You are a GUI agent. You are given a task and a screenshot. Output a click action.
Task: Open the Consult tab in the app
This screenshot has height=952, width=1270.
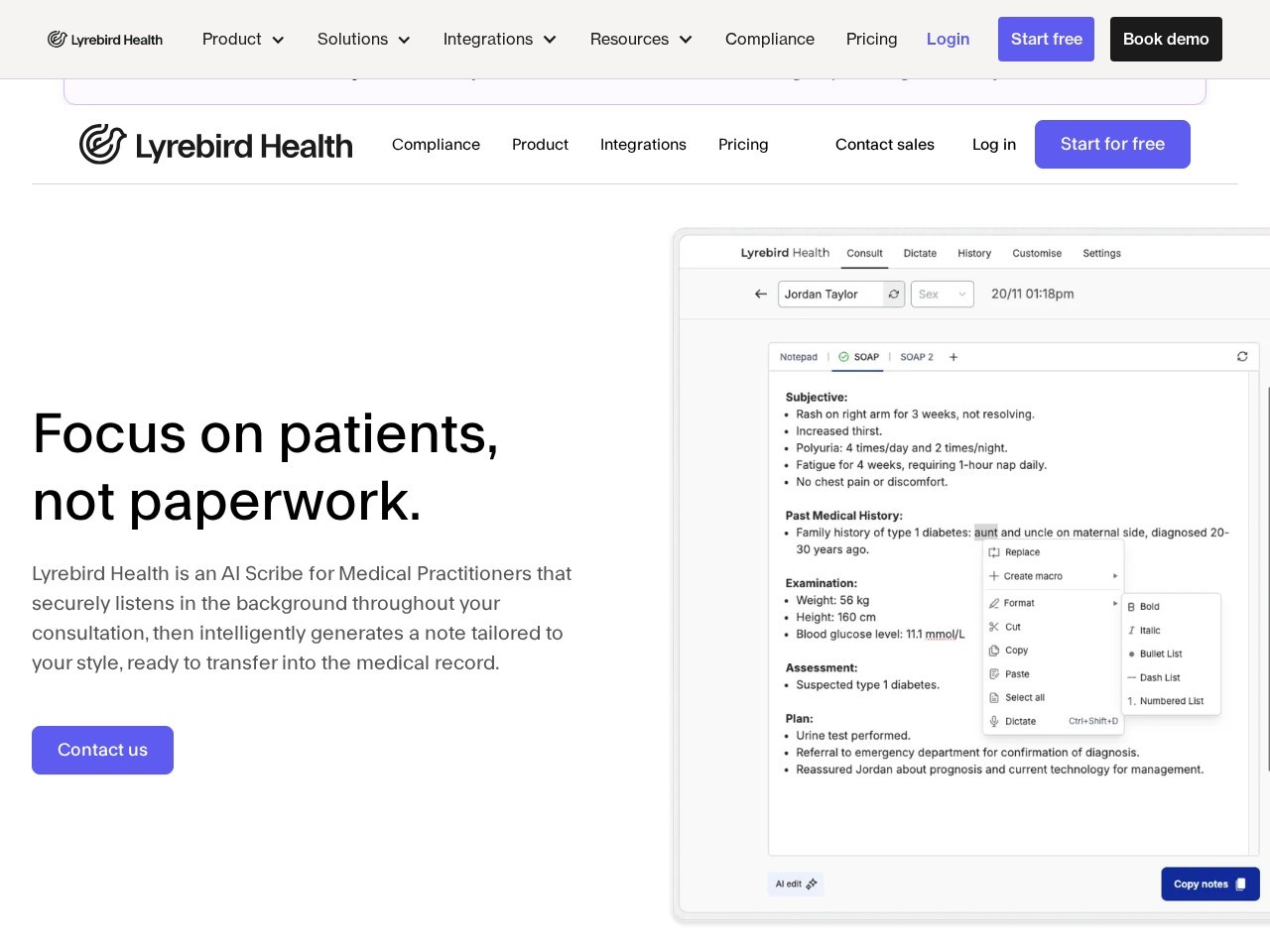coord(864,254)
